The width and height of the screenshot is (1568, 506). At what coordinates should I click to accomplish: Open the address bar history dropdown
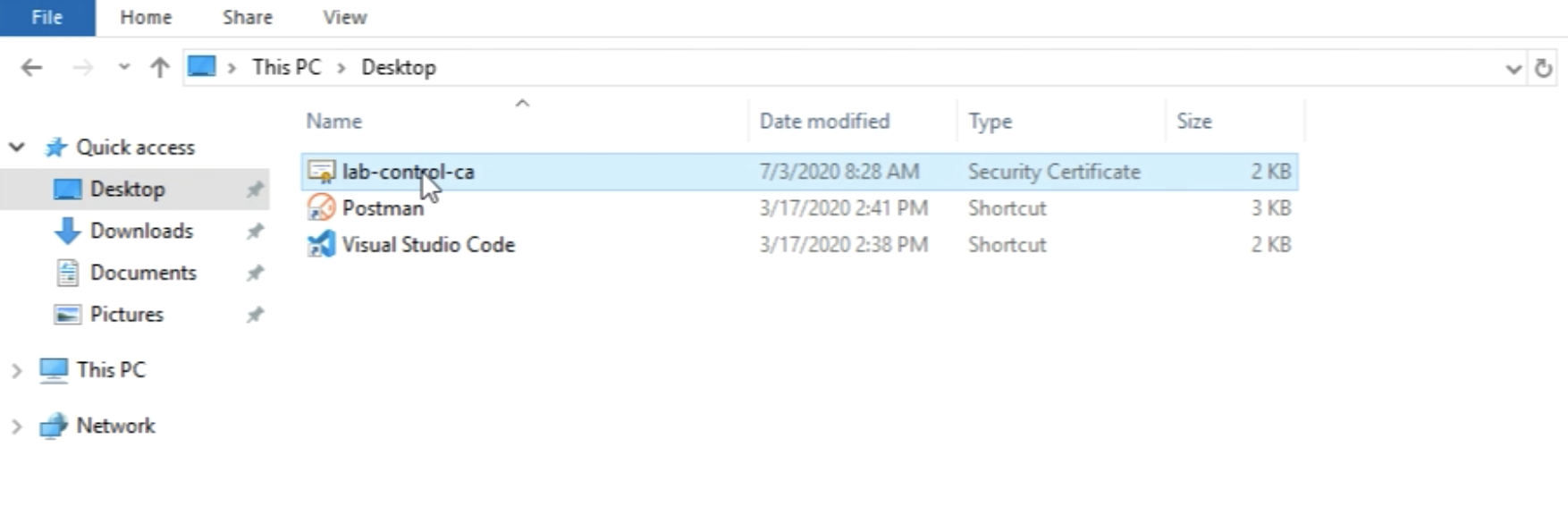click(1513, 68)
